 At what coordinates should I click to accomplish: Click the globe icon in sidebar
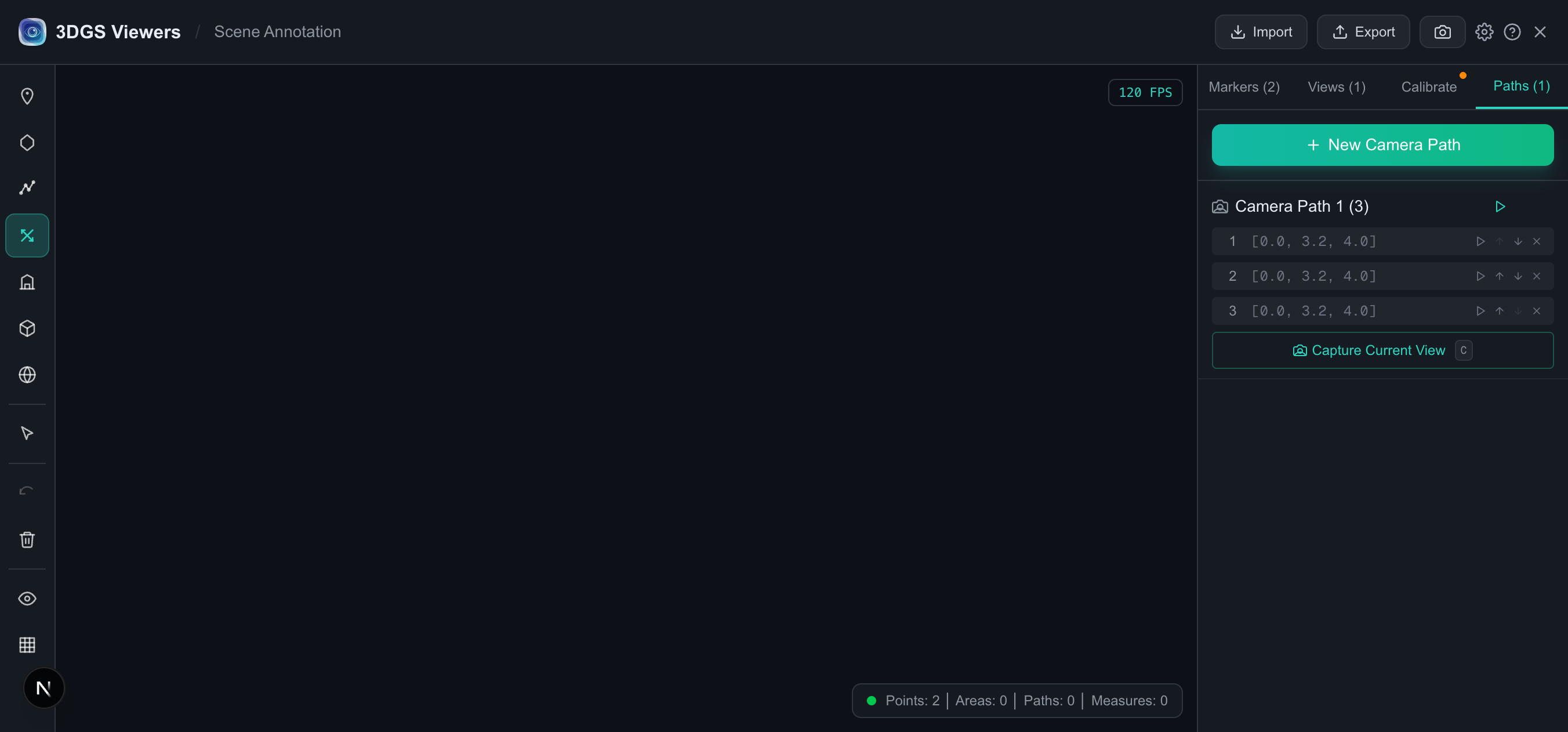(27, 375)
